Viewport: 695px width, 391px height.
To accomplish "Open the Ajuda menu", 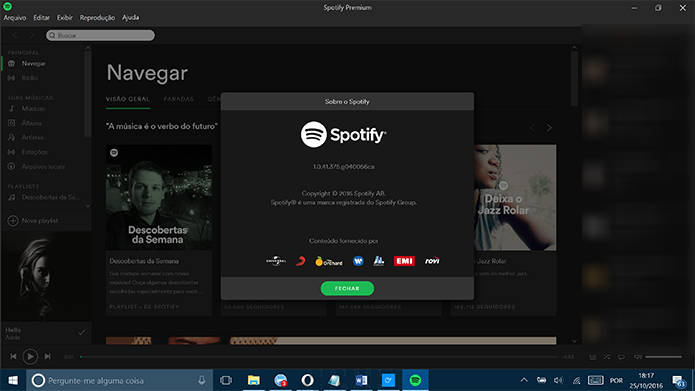I will click(130, 18).
